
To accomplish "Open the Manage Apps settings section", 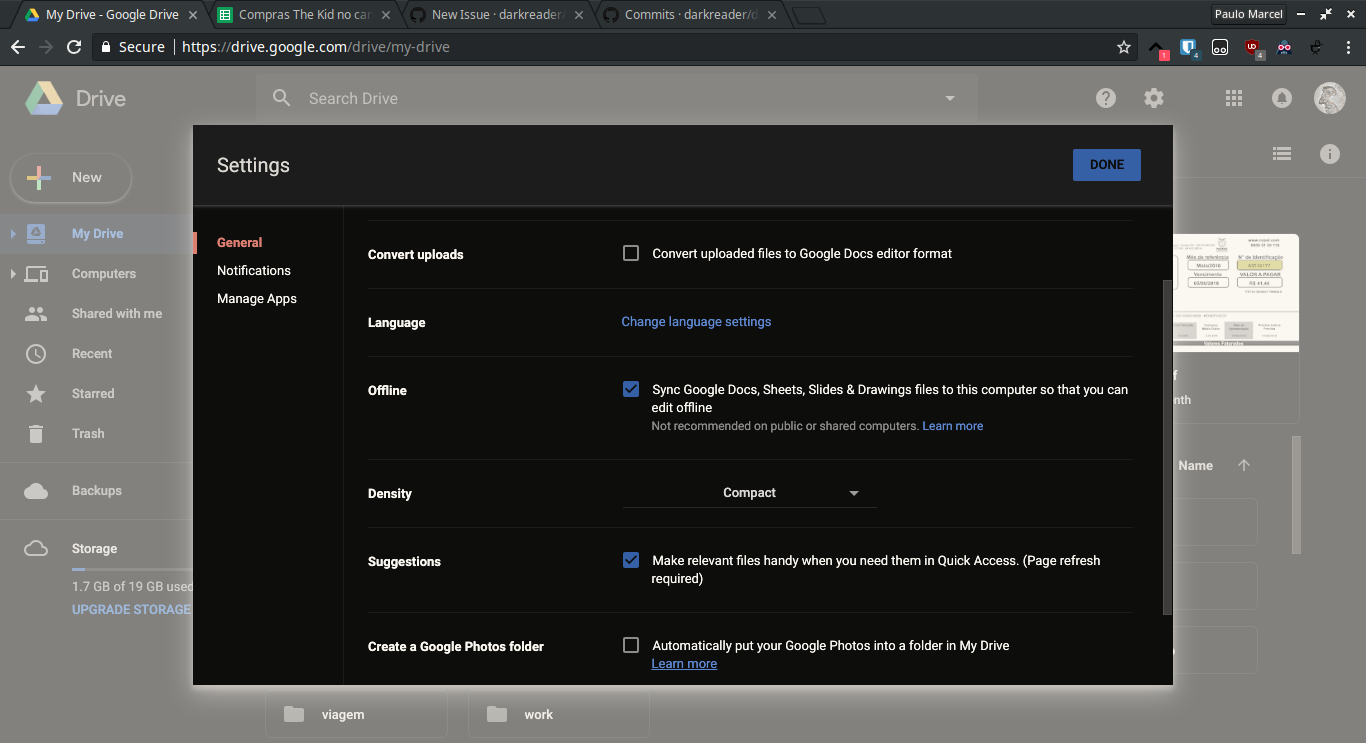I will (x=256, y=298).
